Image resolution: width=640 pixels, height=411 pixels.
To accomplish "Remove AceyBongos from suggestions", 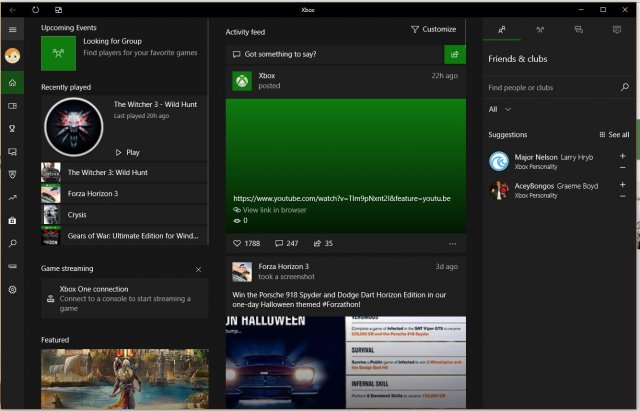I will [622, 196].
